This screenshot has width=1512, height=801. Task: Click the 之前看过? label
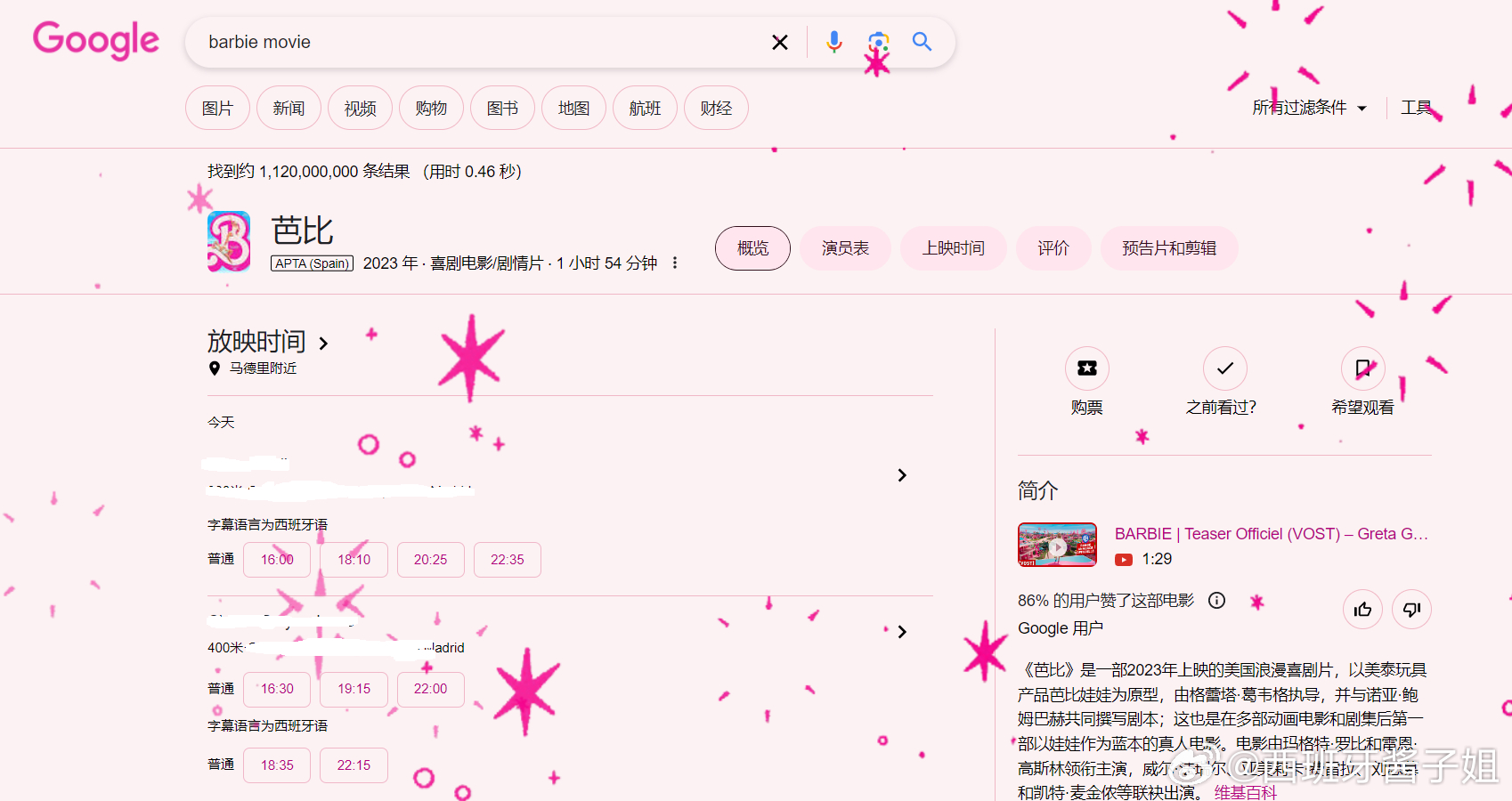[x=1221, y=408]
